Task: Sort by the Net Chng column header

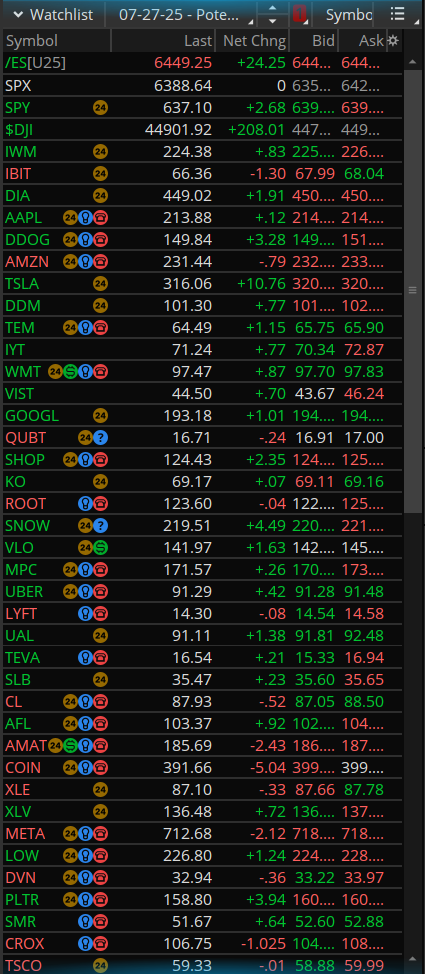Action: (253, 41)
